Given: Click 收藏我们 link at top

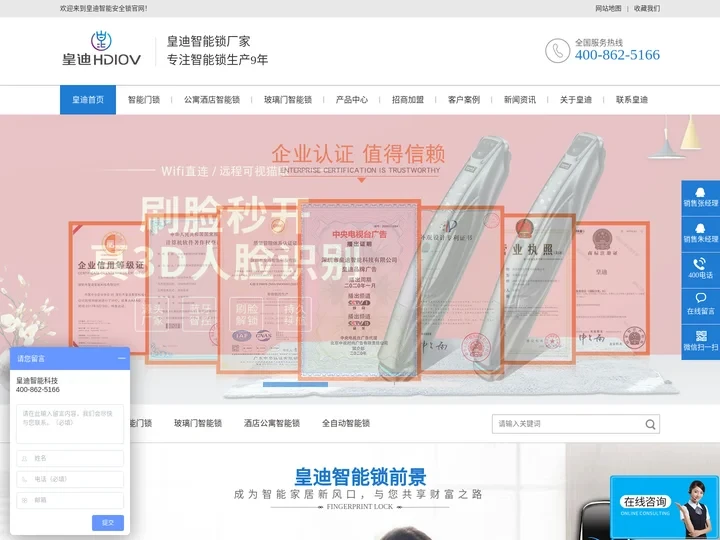Looking at the screenshot, I should [647, 8].
